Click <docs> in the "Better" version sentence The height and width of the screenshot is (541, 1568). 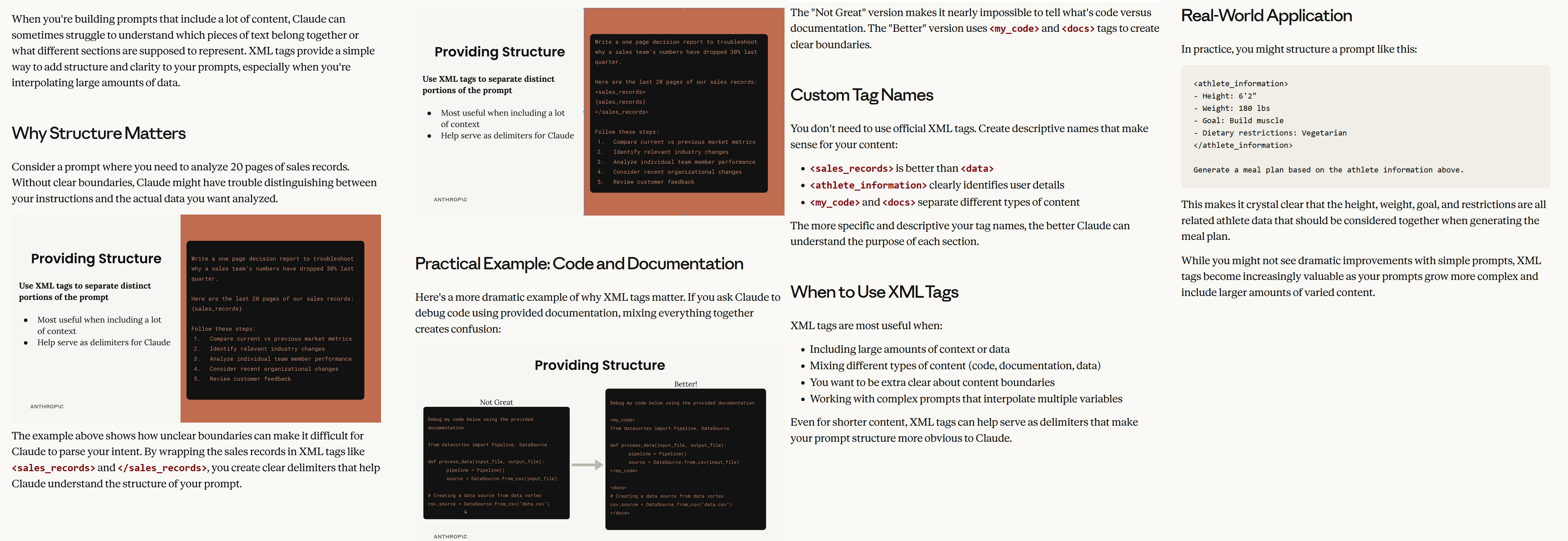[1078, 29]
